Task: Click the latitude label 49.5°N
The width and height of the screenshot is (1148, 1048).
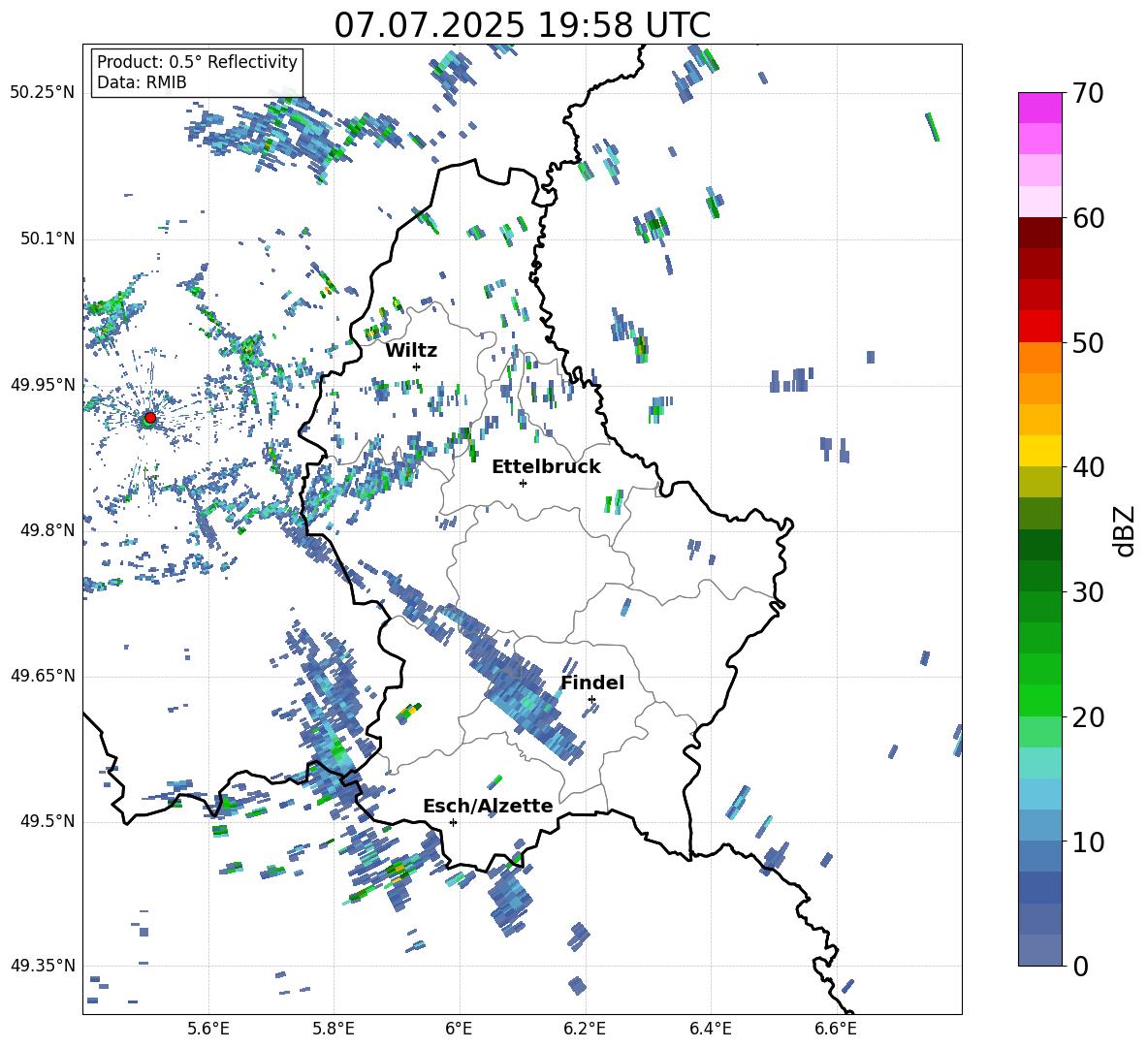Action: click(x=47, y=821)
